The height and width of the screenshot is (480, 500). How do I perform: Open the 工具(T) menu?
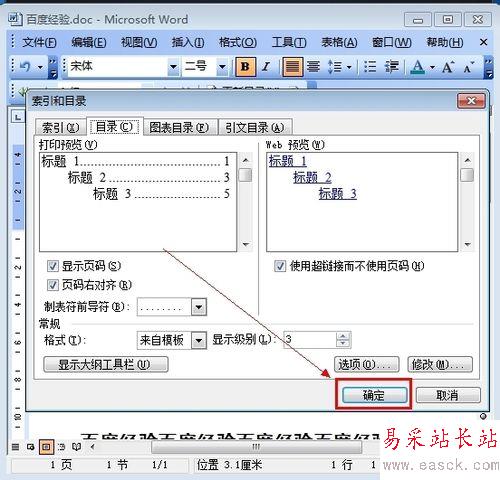[x=289, y=42]
